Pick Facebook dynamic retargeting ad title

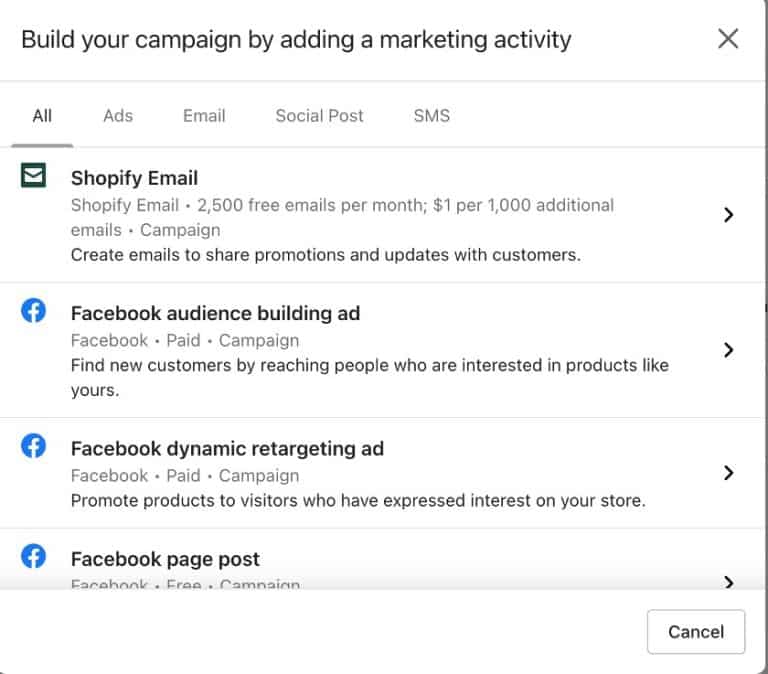227,448
